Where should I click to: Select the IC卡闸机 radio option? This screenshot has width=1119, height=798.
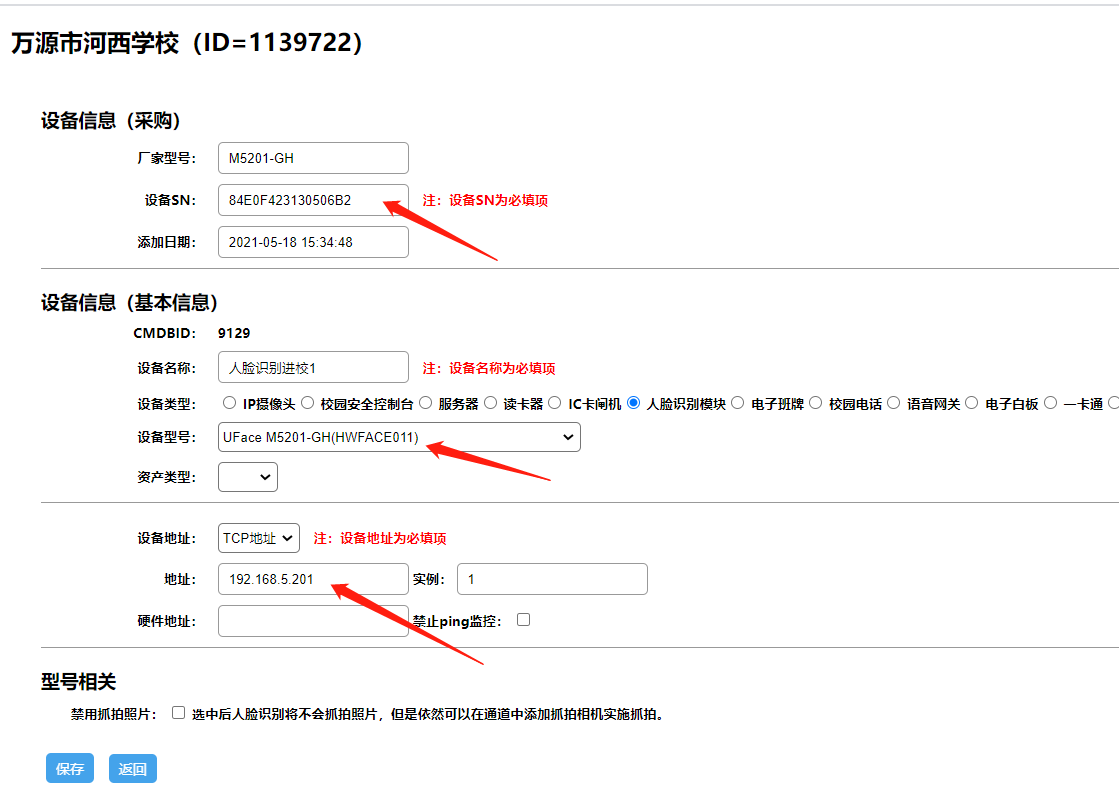tap(555, 403)
